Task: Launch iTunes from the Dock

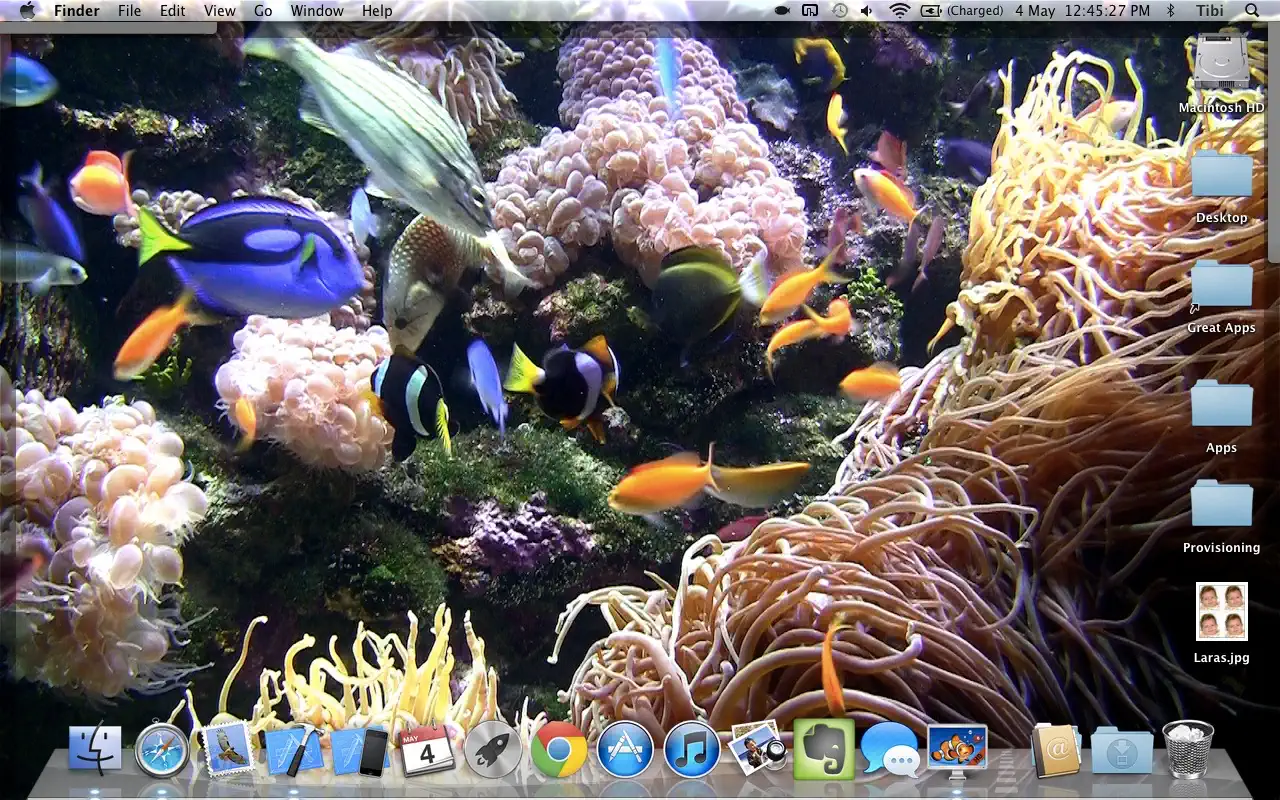Action: [x=691, y=750]
